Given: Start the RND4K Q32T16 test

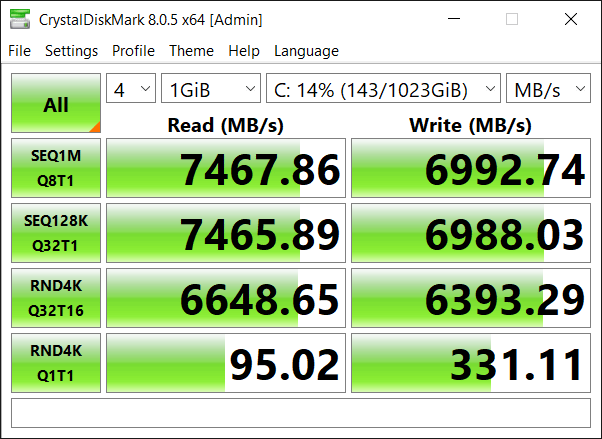Looking at the screenshot, I should pos(56,298).
